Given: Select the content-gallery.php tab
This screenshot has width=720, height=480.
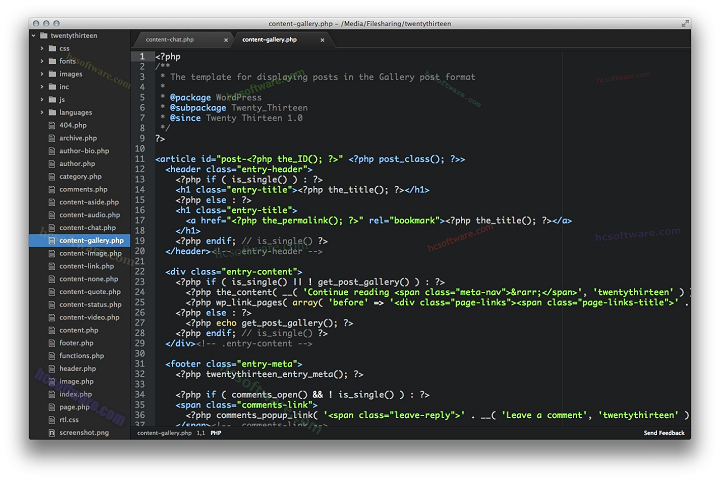Looking at the screenshot, I should (x=281, y=40).
